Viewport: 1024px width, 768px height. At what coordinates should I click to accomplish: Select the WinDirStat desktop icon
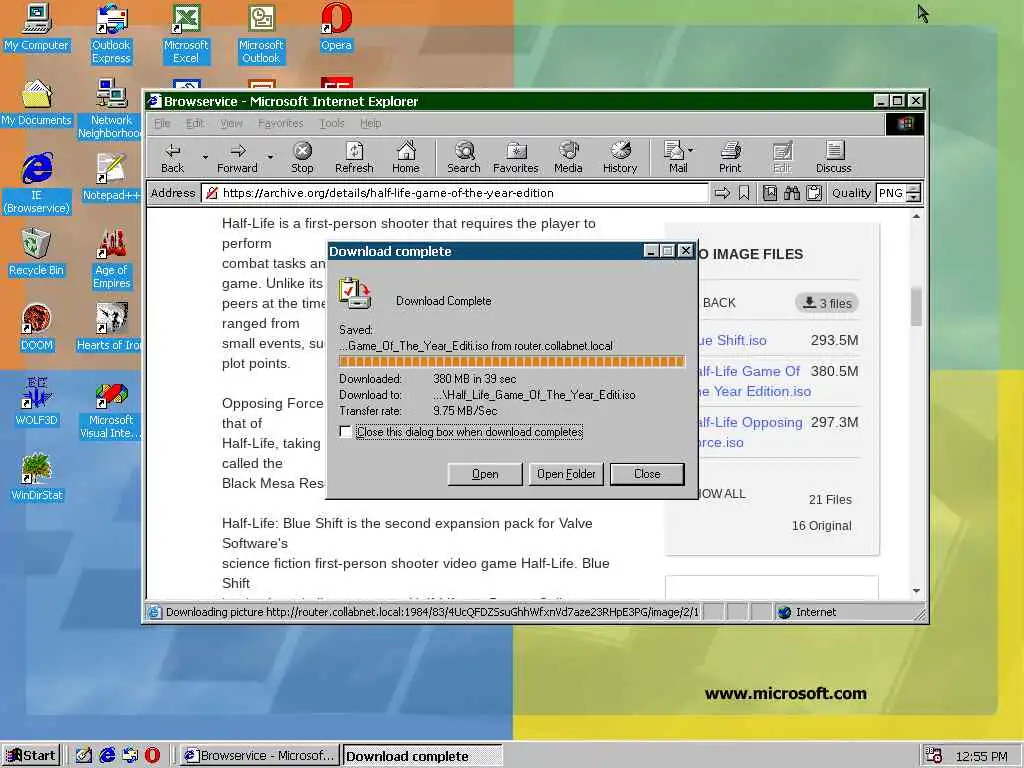click(x=36, y=478)
